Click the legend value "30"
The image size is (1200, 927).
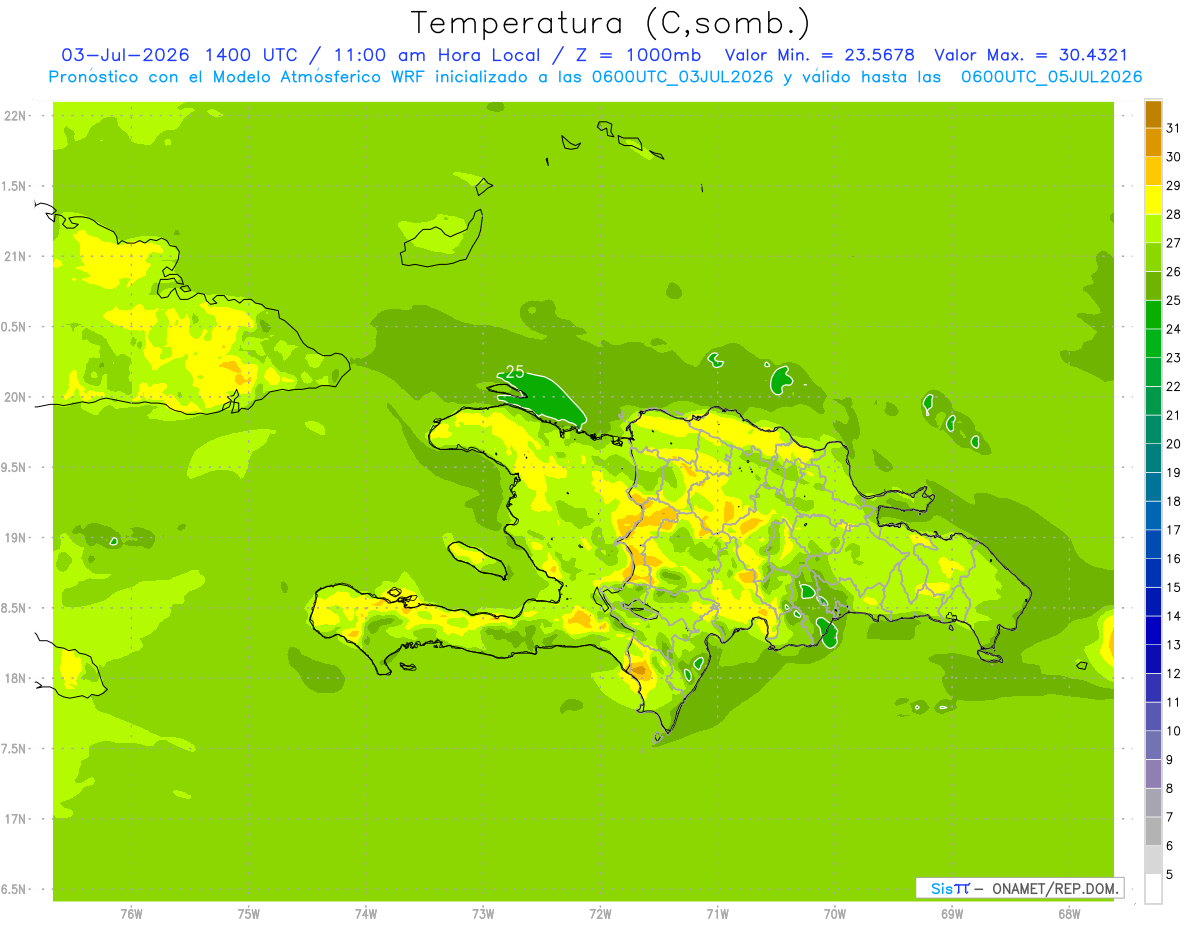click(1174, 157)
